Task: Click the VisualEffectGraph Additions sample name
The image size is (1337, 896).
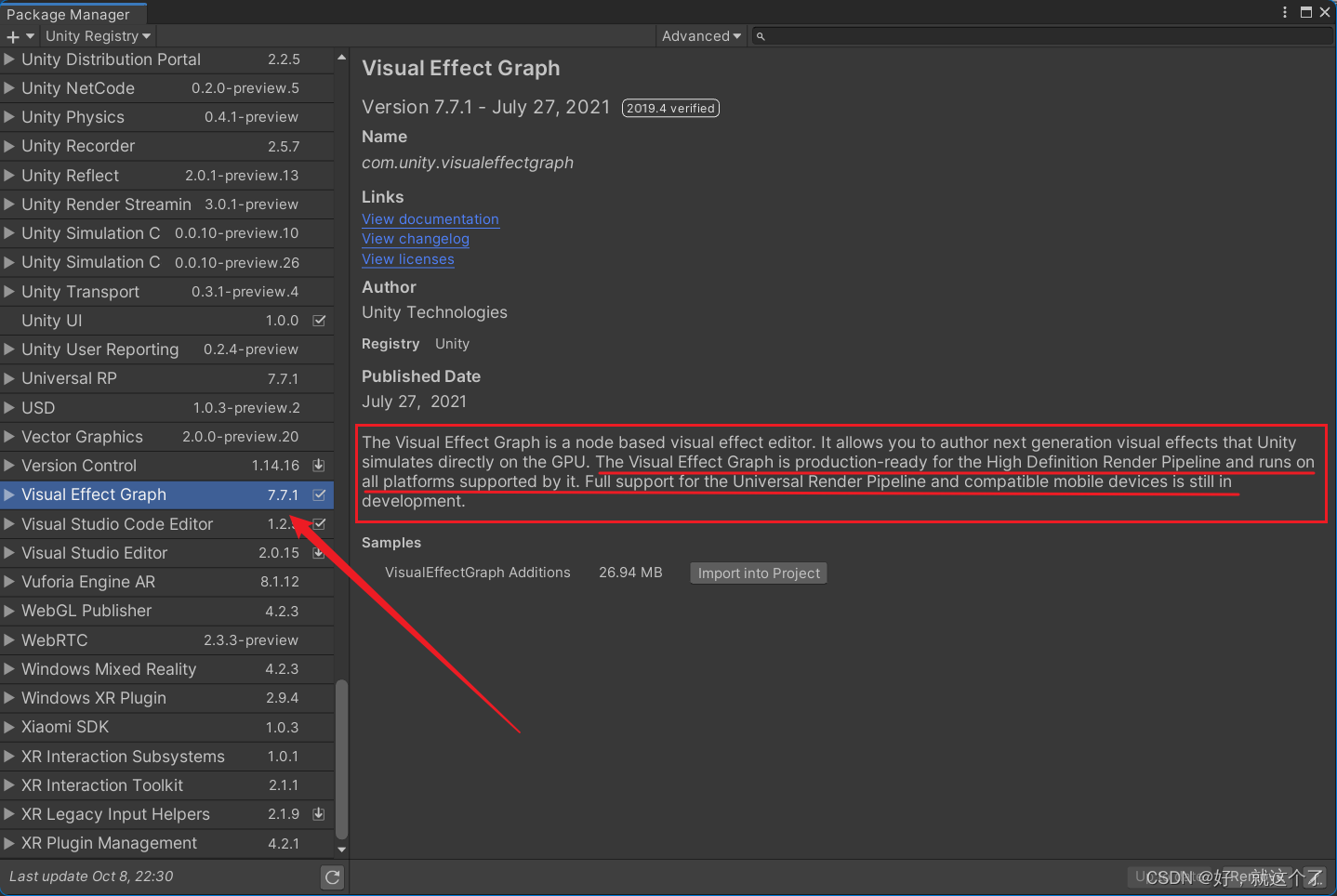Action: click(478, 573)
